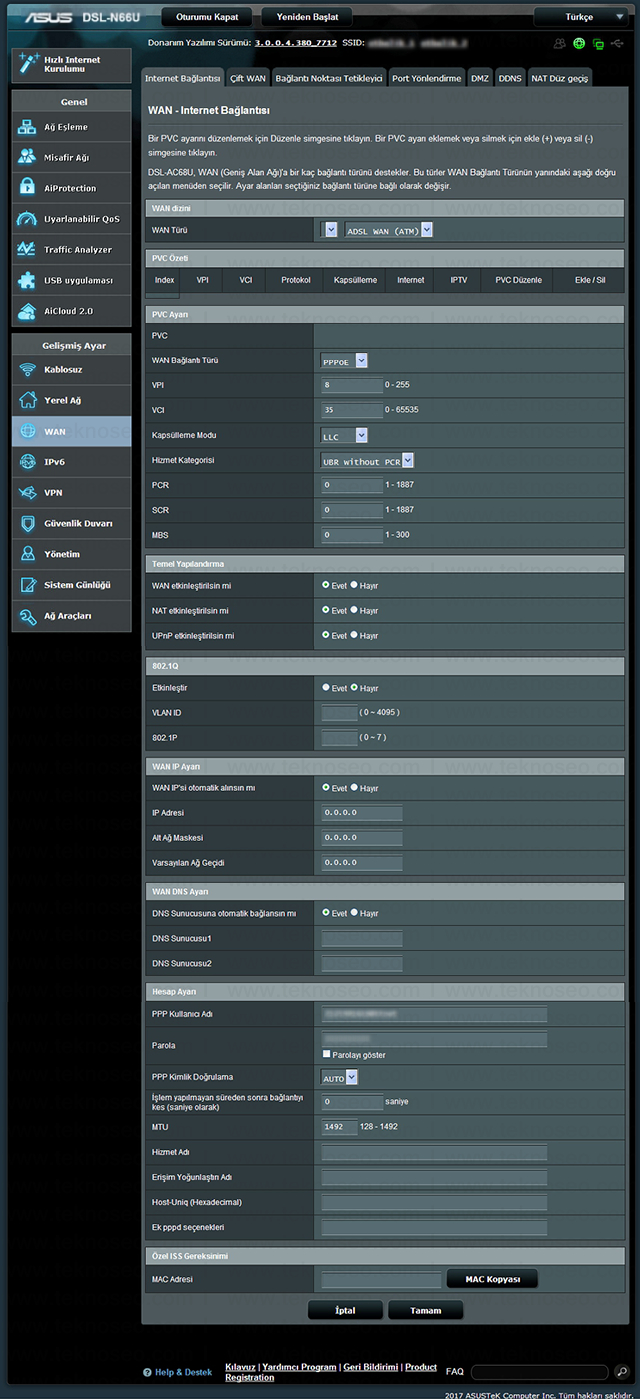This screenshot has height=1399, width=640.
Task: Switch to NAT Düz geçiş tab
Action: coord(560,77)
